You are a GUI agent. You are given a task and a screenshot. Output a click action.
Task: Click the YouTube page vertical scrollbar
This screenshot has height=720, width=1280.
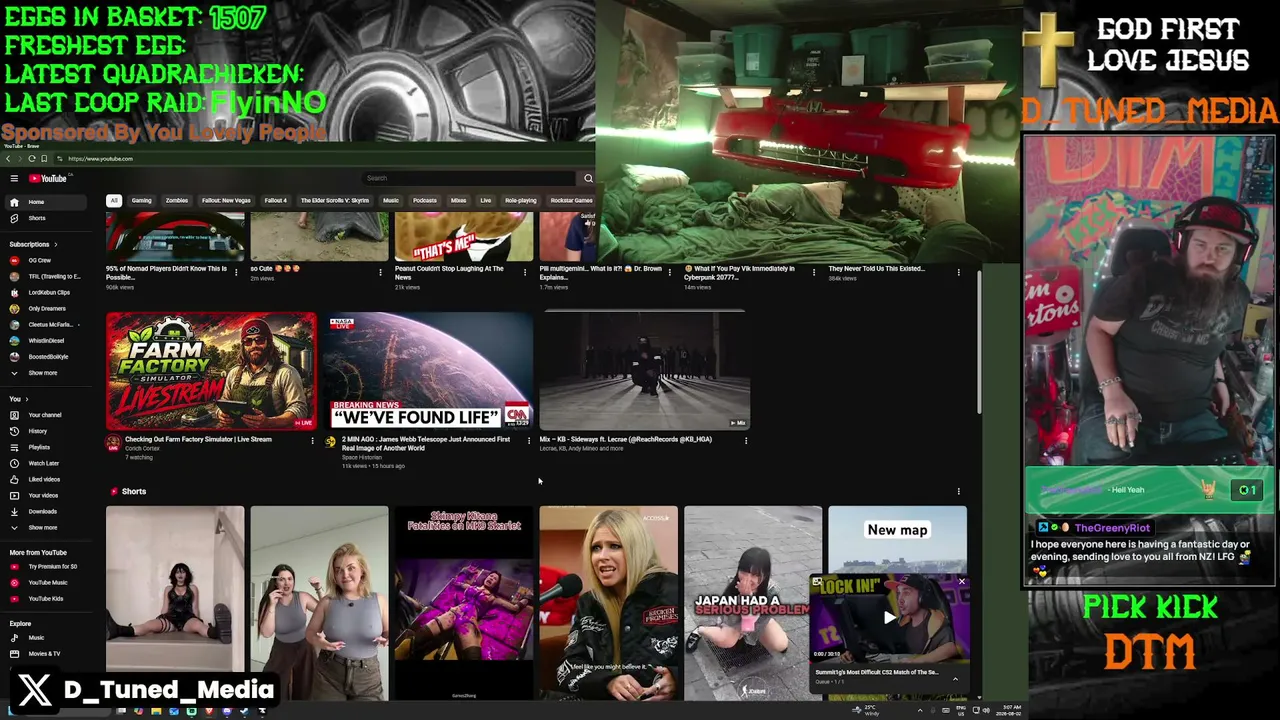coord(980,340)
